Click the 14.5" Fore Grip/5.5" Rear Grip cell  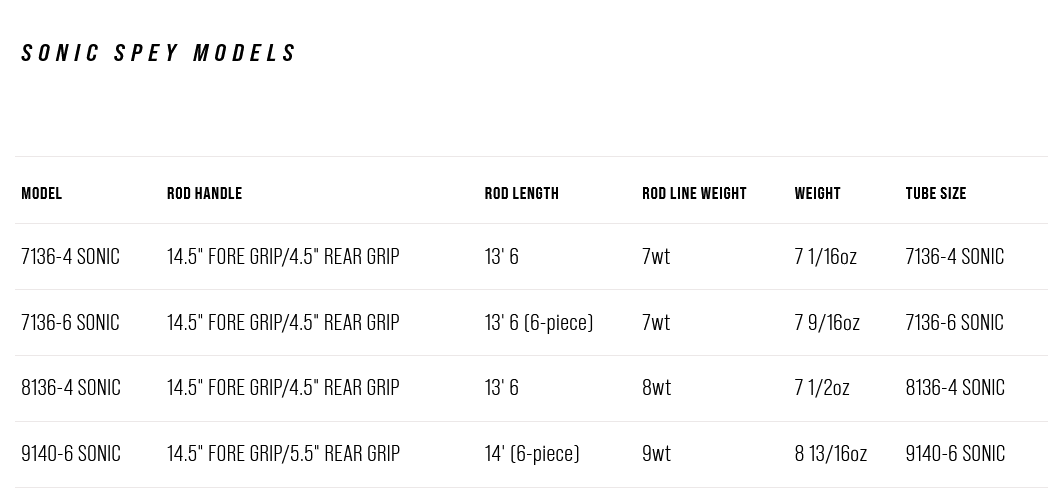click(283, 454)
